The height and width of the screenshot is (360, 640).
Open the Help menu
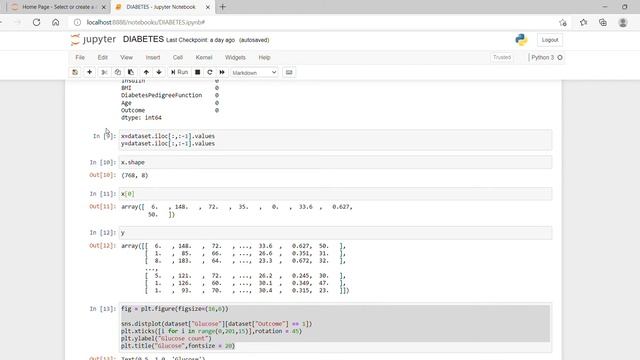pos(264,58)
